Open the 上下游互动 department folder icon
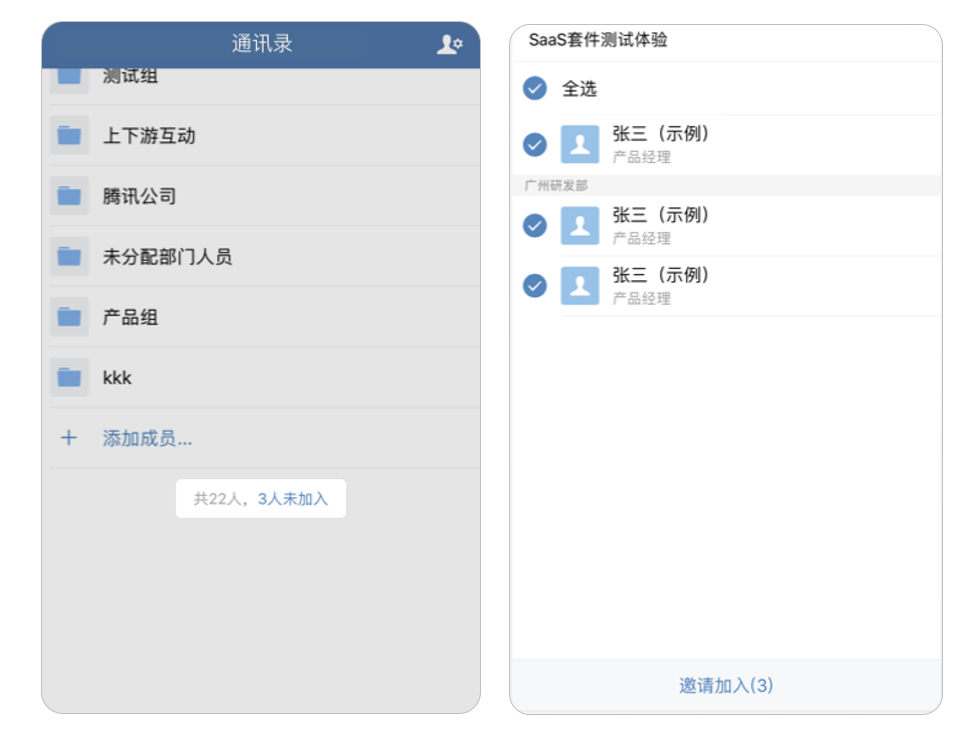975x740 pixels. (x=68, y=135)
